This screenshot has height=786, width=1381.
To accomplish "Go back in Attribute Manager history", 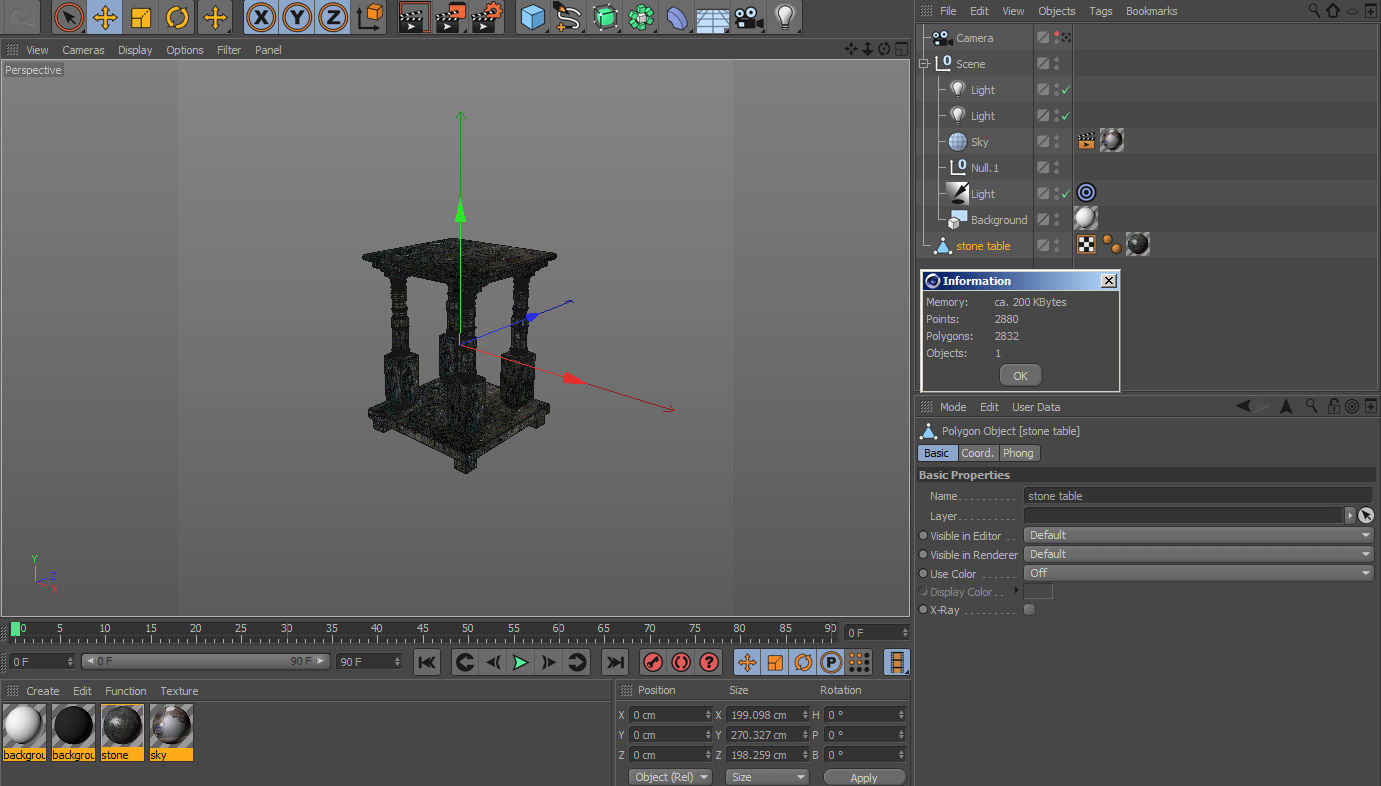I will [1243, 406].
